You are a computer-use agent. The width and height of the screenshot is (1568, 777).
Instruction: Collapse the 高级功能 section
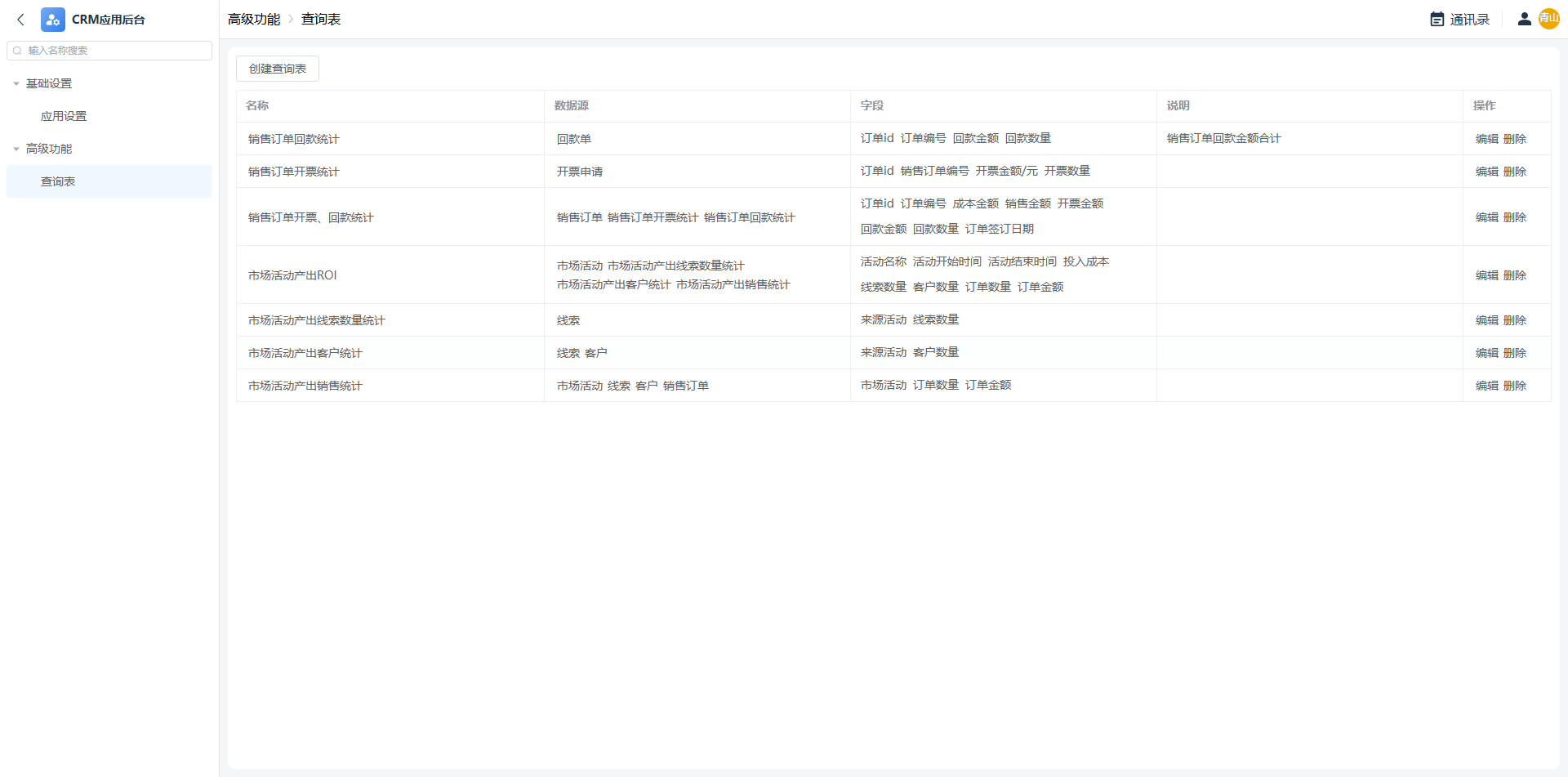point(16,149)
